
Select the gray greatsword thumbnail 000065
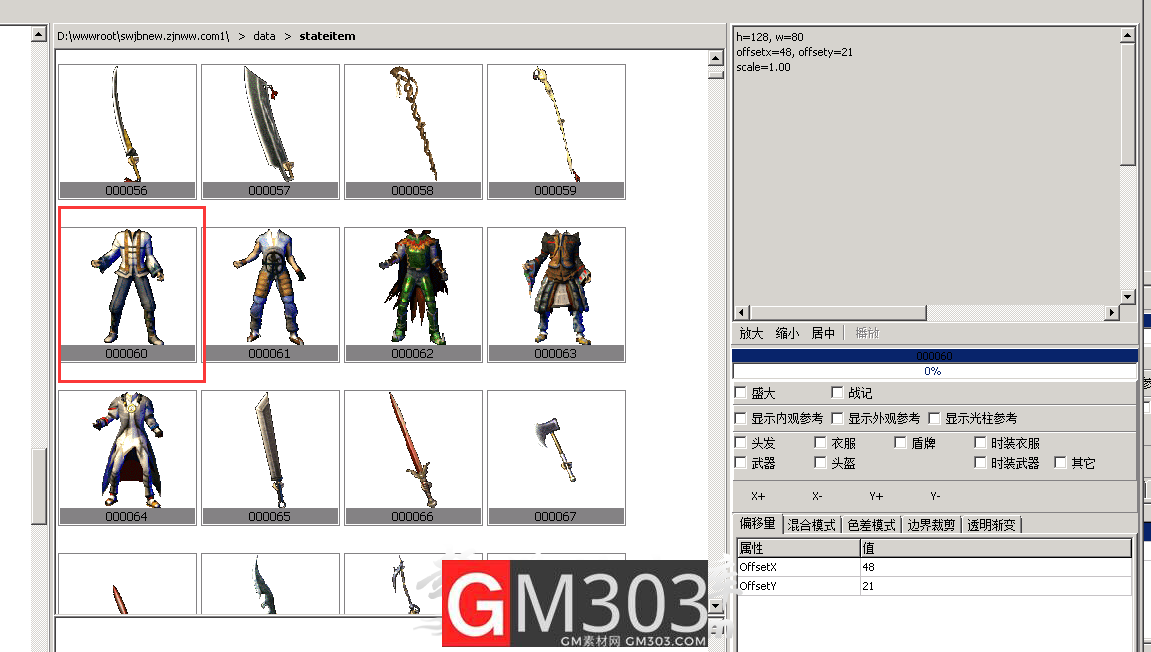(270, 457)
